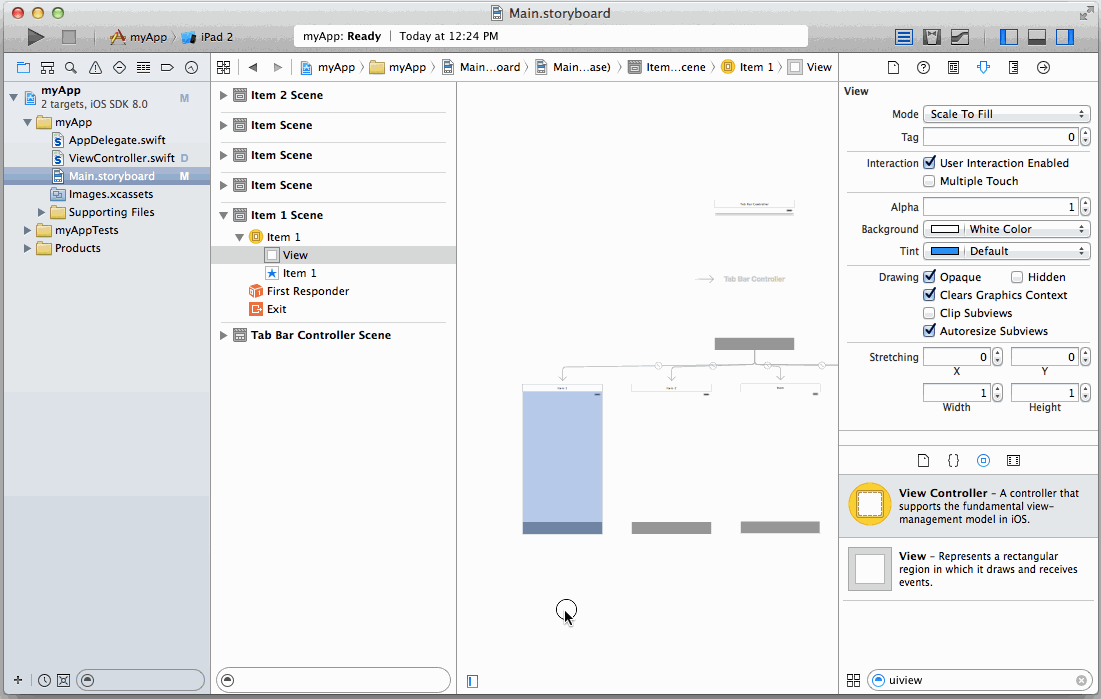
Task: Select First Responder in outline
Action: coord(308,291)
